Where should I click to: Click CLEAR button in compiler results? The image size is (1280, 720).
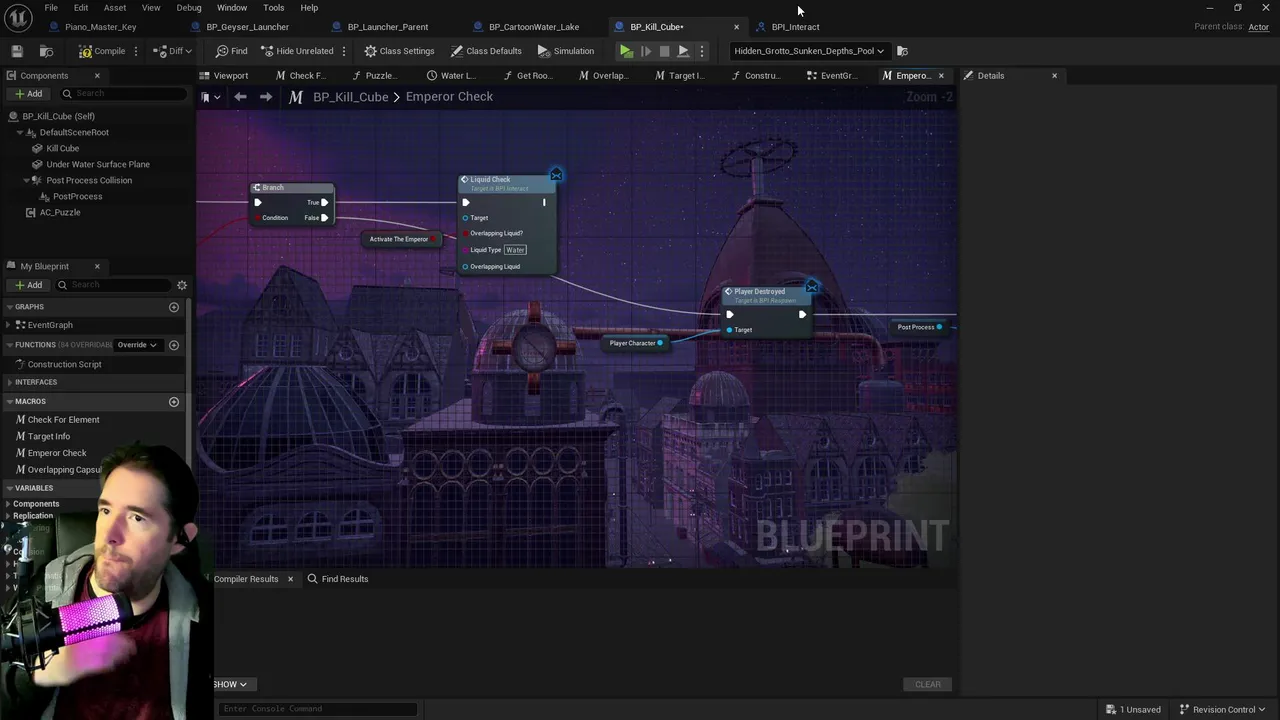pyautogui.click(x=928, y=685)
